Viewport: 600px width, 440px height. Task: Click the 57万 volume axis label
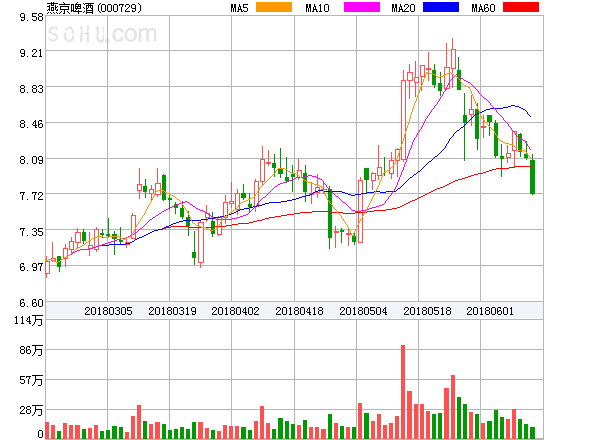coord(31,380)
